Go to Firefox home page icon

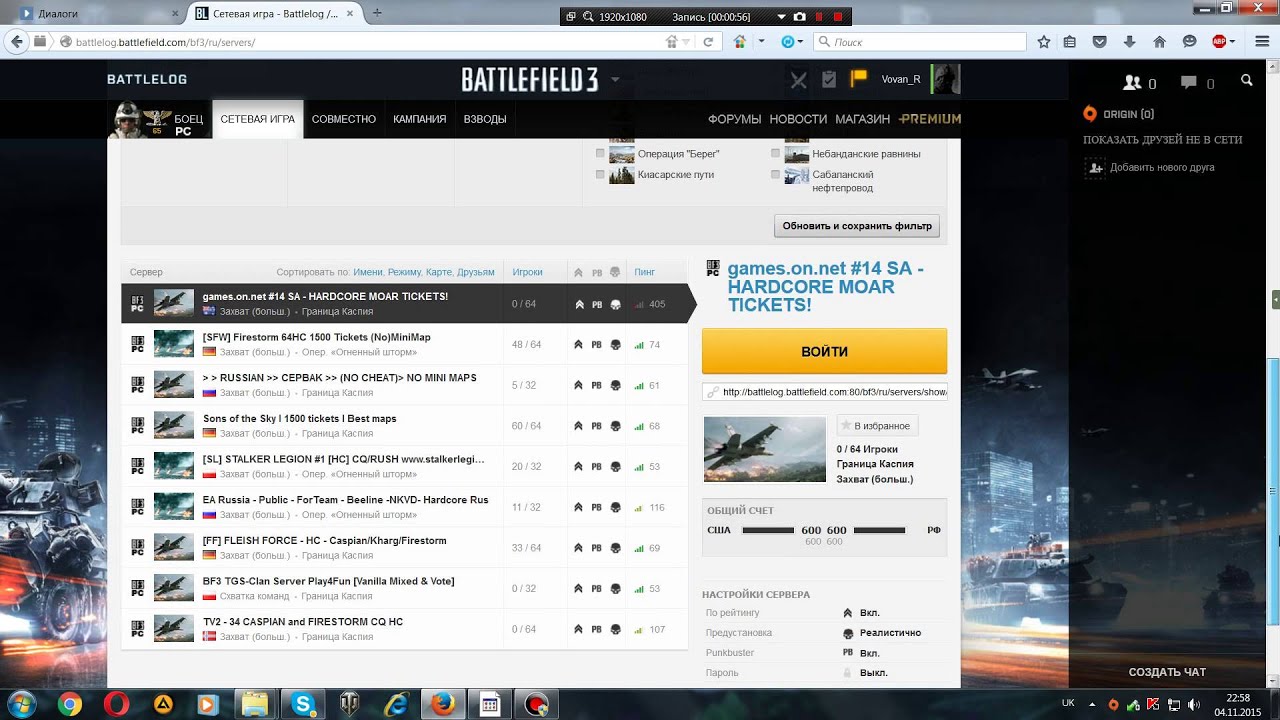tap(1159, 42)
